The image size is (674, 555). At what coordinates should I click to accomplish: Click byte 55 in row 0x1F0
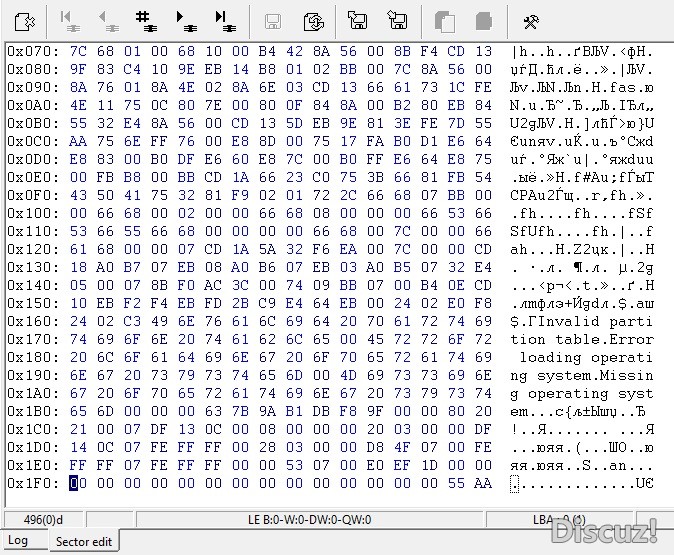pyautogui.click(x=456, y=483)
